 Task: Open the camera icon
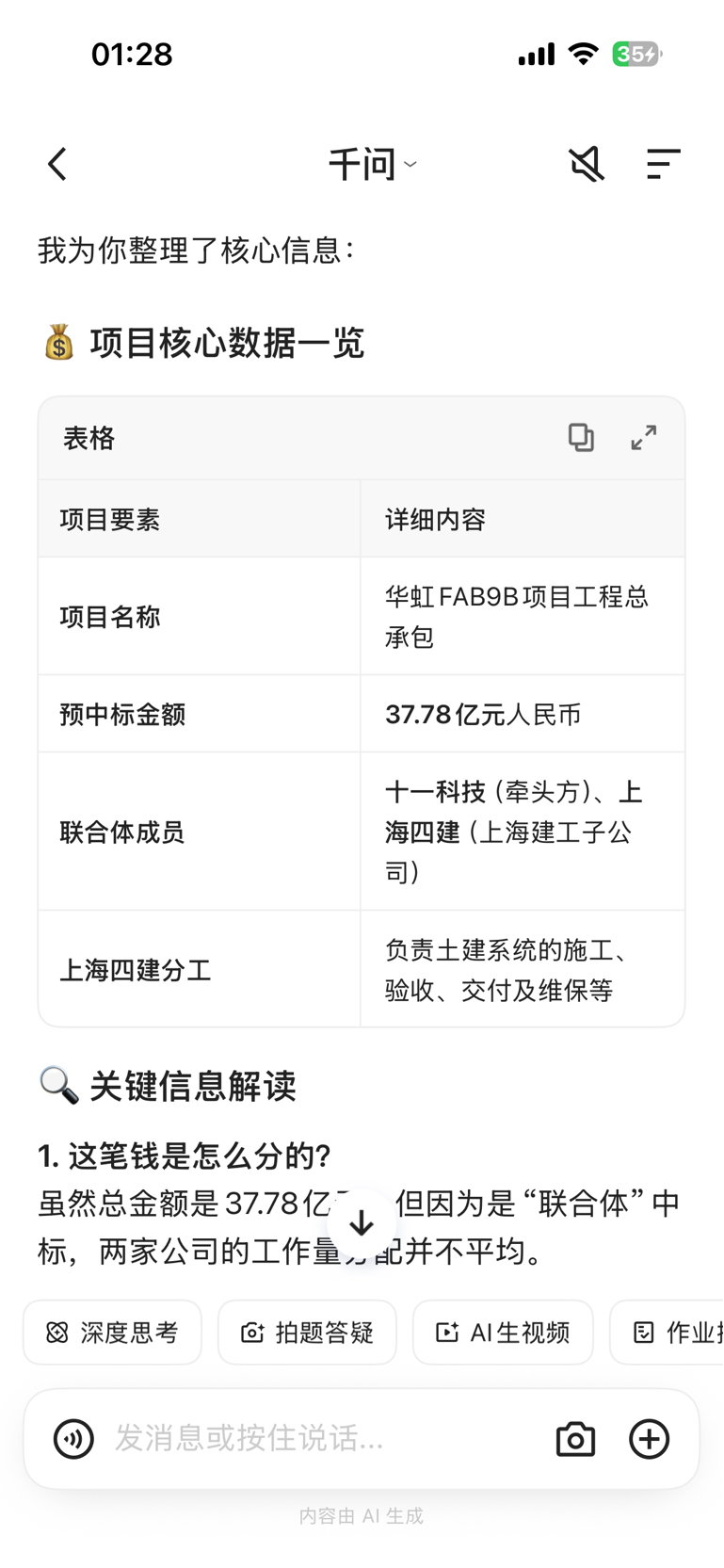pos(575,1438)
